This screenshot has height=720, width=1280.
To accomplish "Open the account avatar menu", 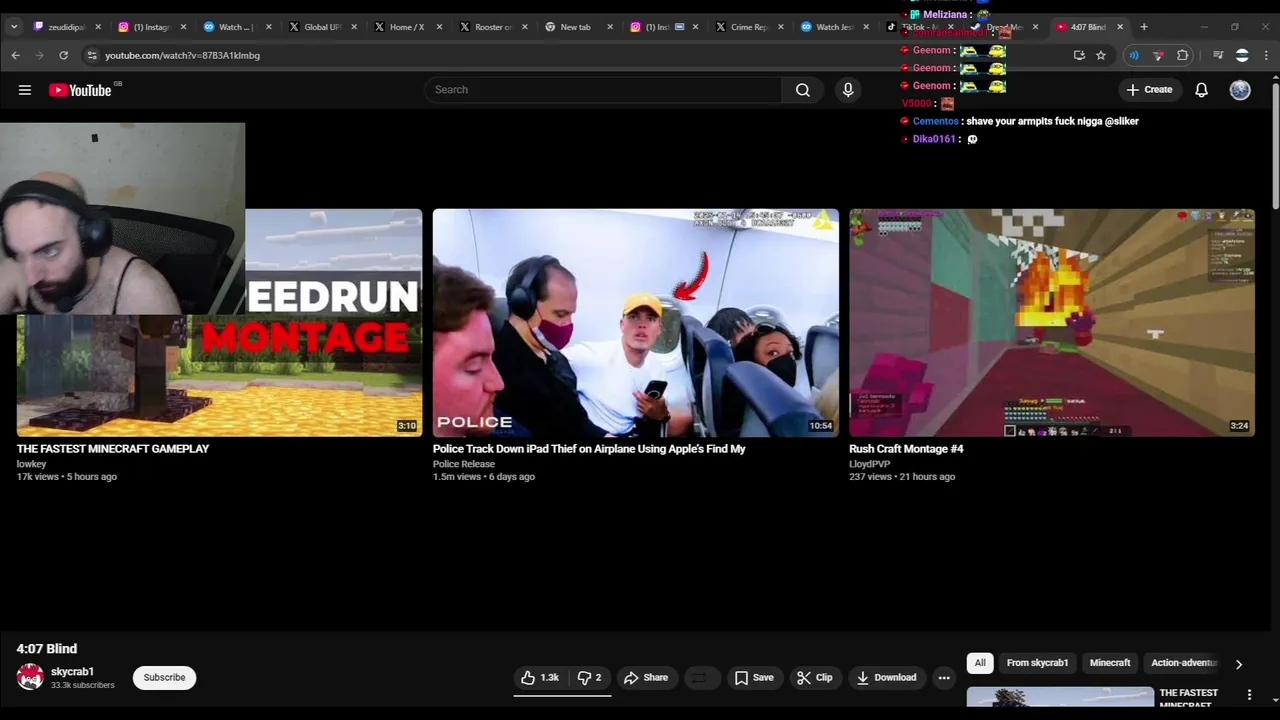I will 1240,90.
